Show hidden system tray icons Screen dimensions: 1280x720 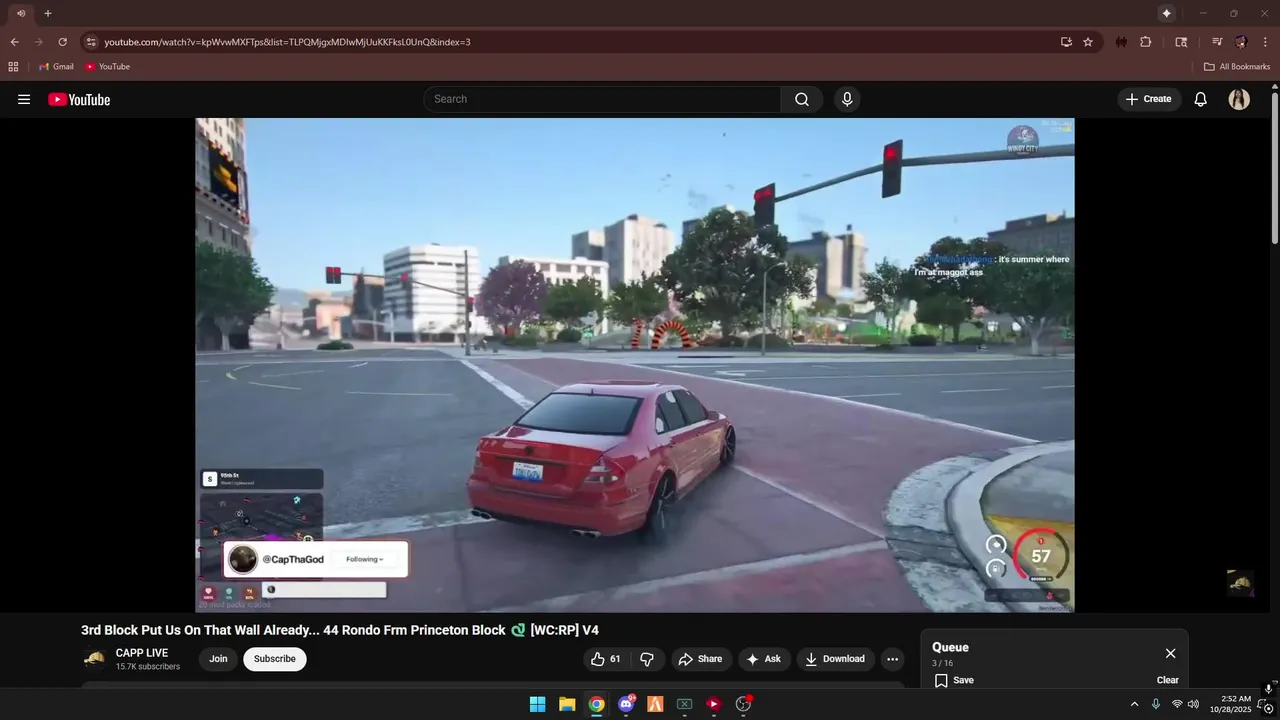coord(1134,704)
